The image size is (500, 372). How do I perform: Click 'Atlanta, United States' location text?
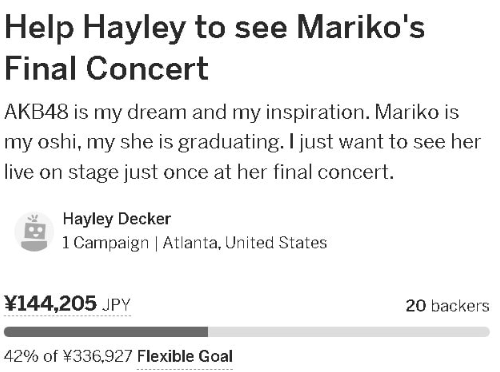click(245, 243)
